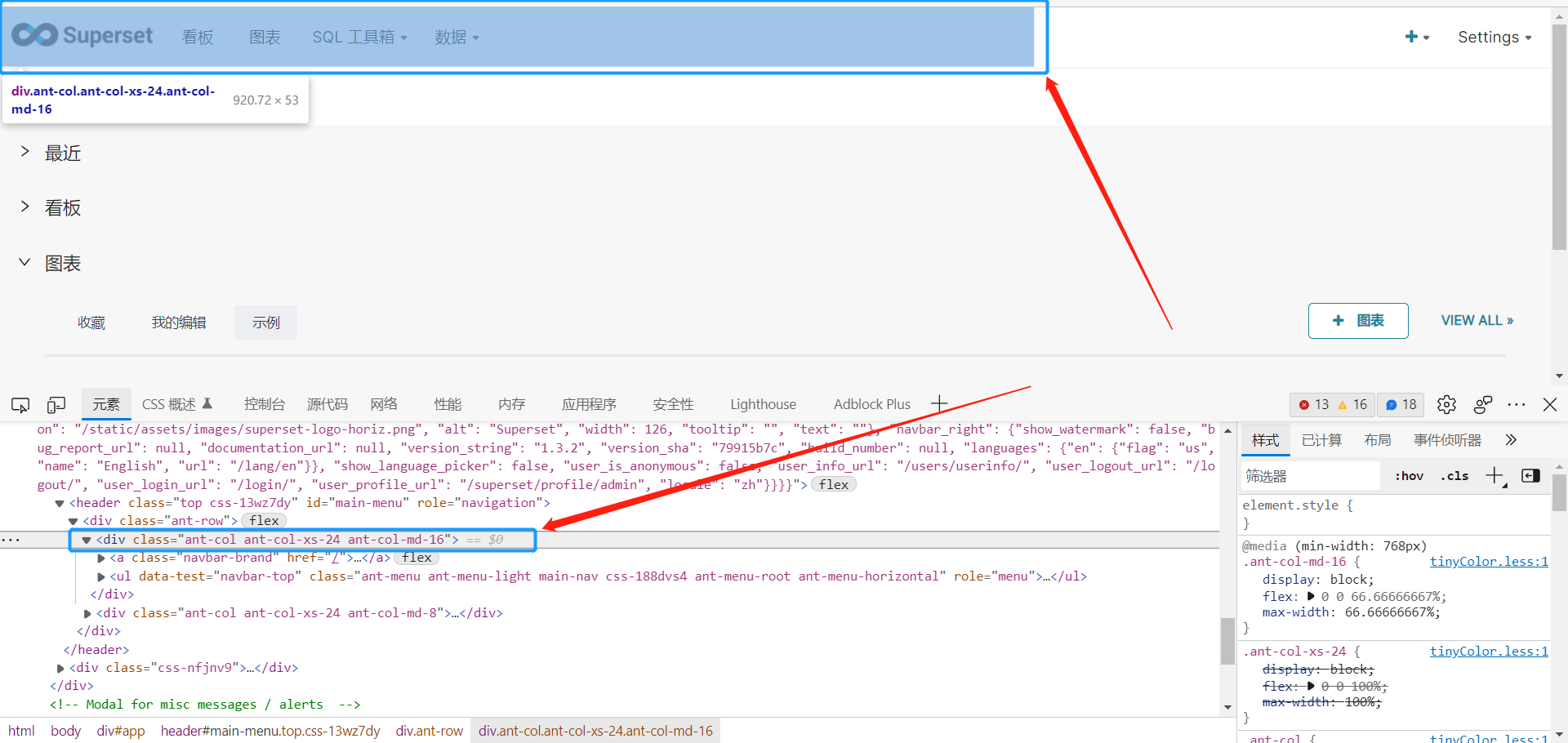Image resolution: width=1568 pixels, height=743 pixels.
Task: Focus the 筛选器 filter input
Action: (1311, 476)
